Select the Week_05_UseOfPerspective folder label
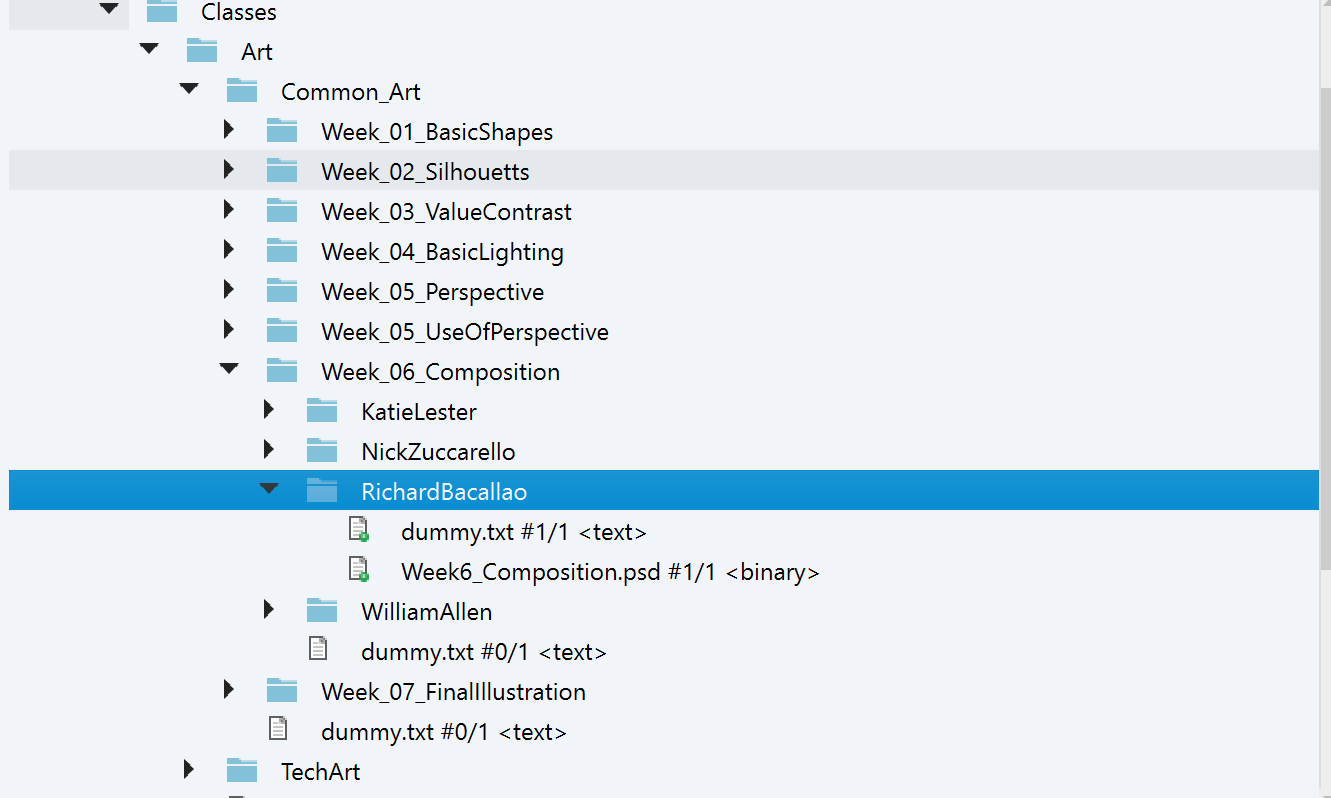The image size is (1331, 798). (x=464, y=332)
